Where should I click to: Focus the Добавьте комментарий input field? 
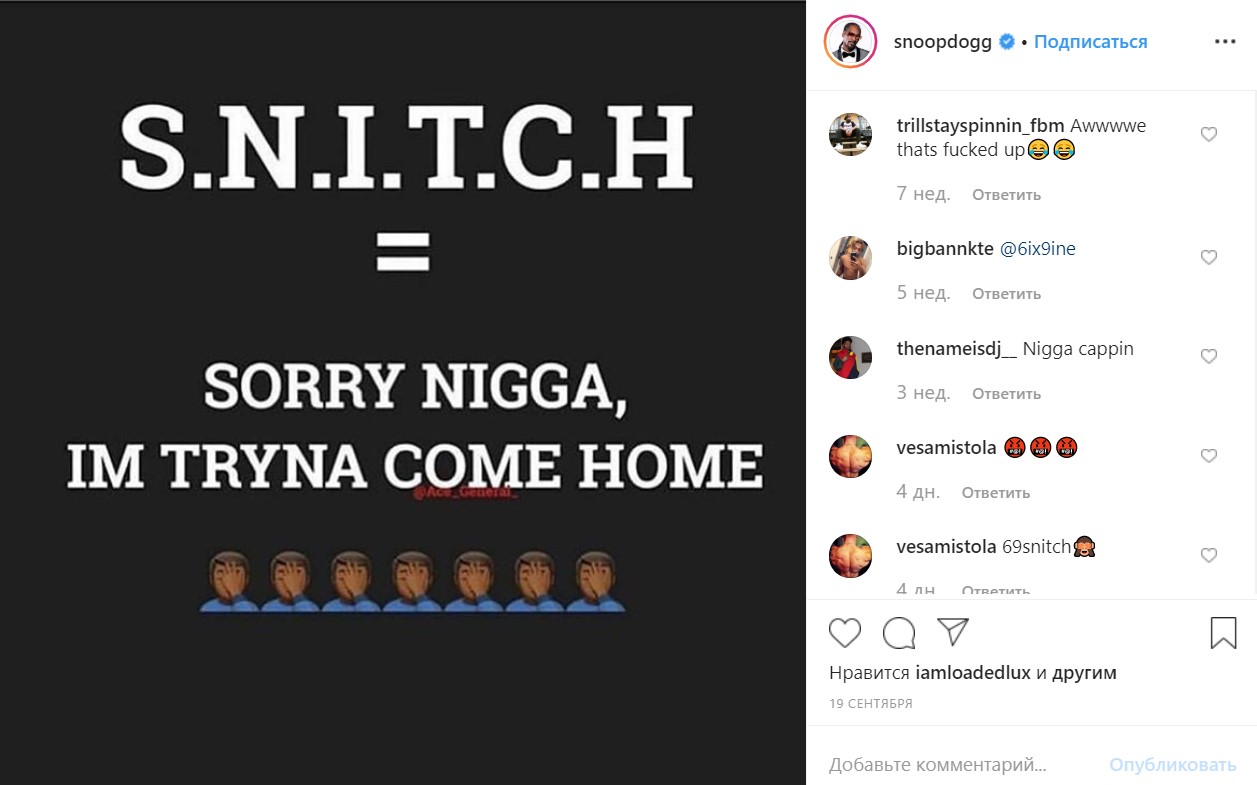960,765
